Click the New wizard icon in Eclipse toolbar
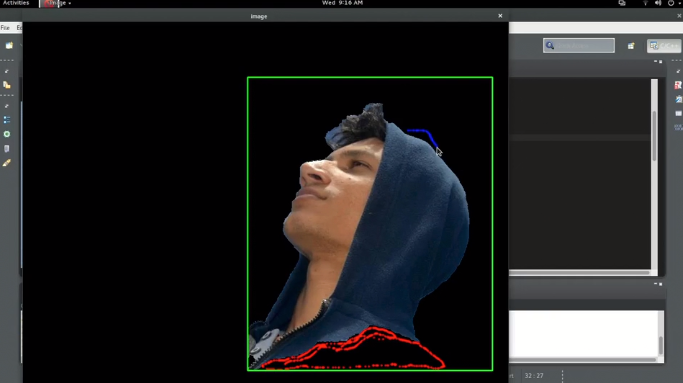 [x=9, y=45]
